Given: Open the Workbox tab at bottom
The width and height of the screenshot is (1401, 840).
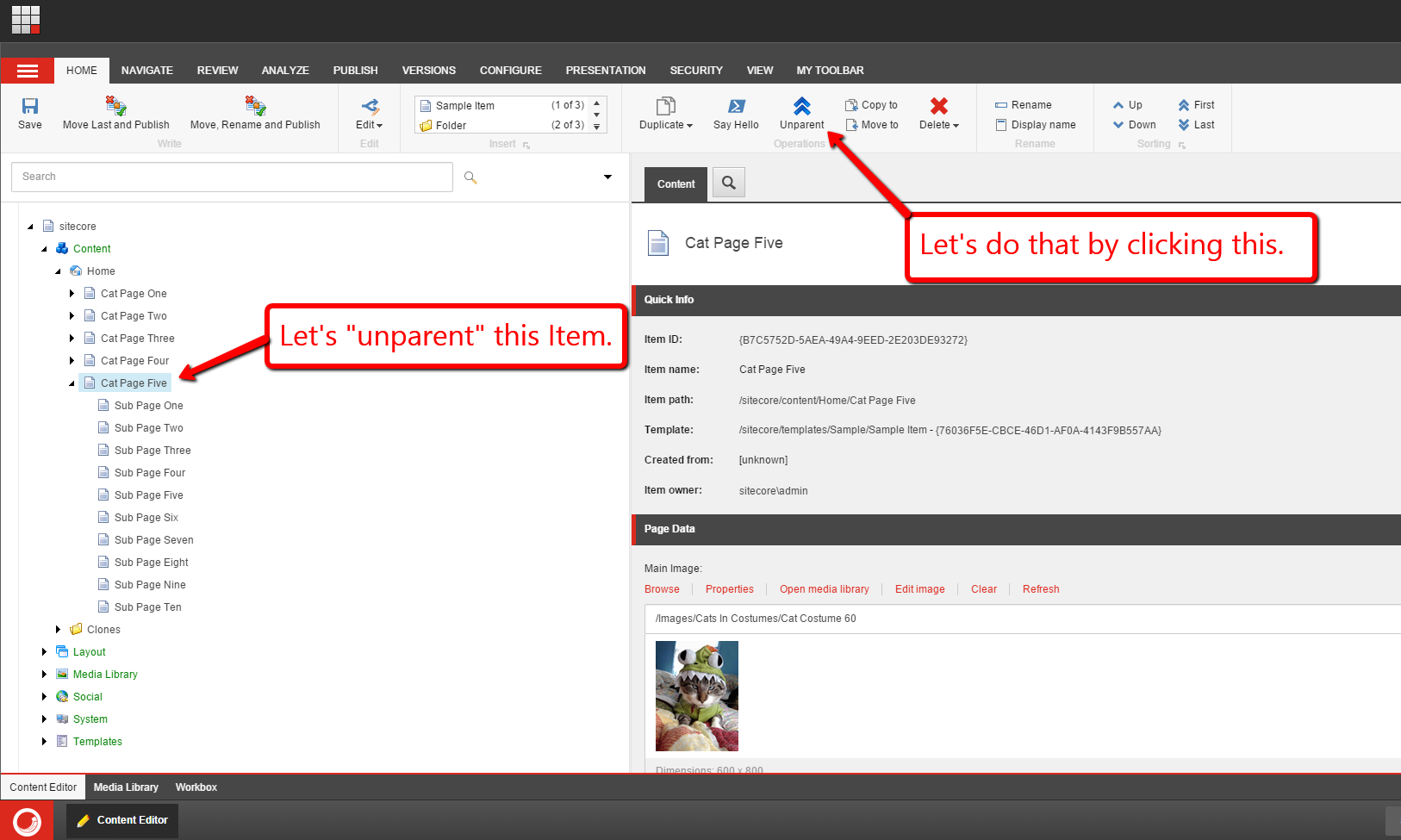Looking at the screenshot, I should [x=196, y=787].
